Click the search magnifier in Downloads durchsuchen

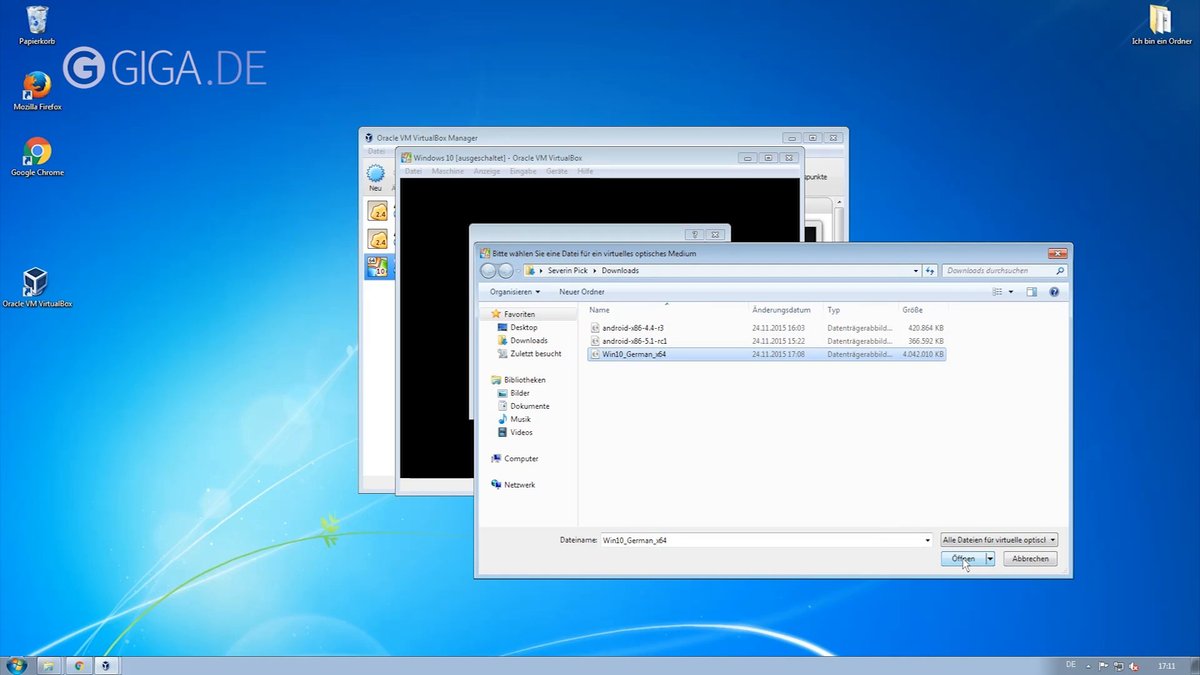coord(1060,270)
